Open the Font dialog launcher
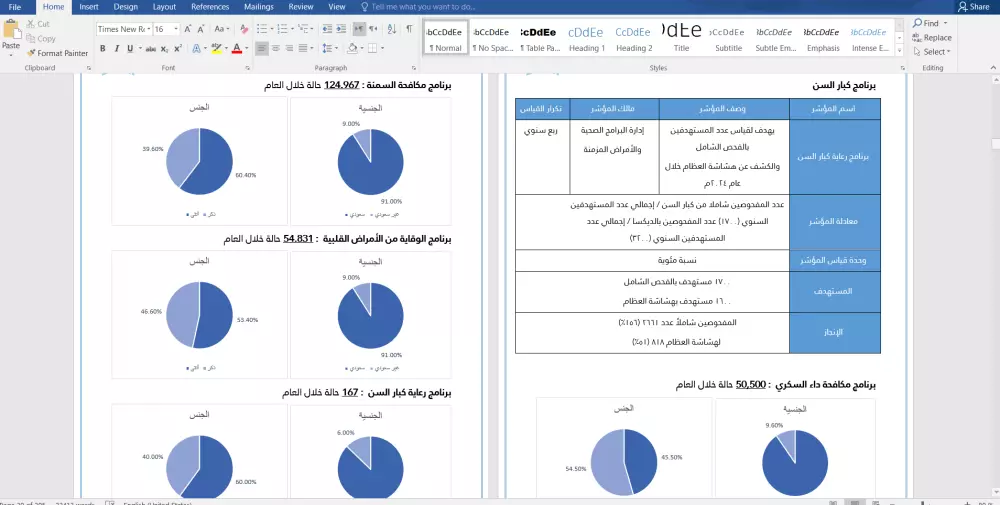 [x=247, y=68]
